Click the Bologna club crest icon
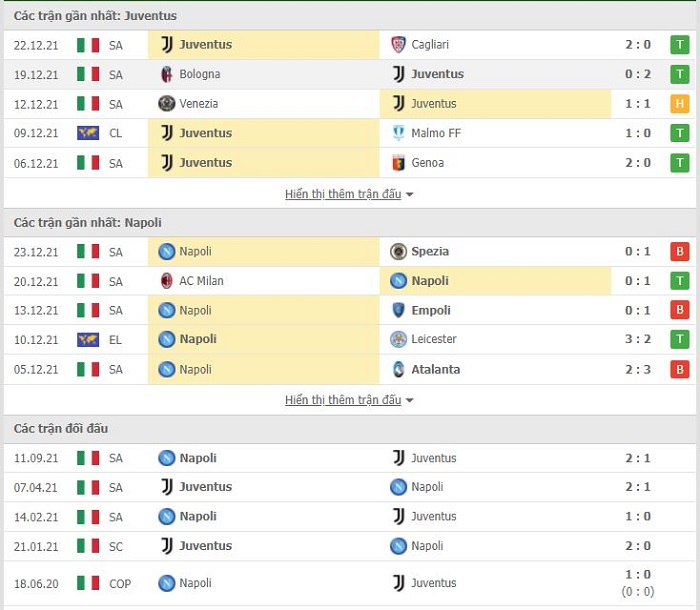This screenshot has width=700, height=610. click(167, 74)
